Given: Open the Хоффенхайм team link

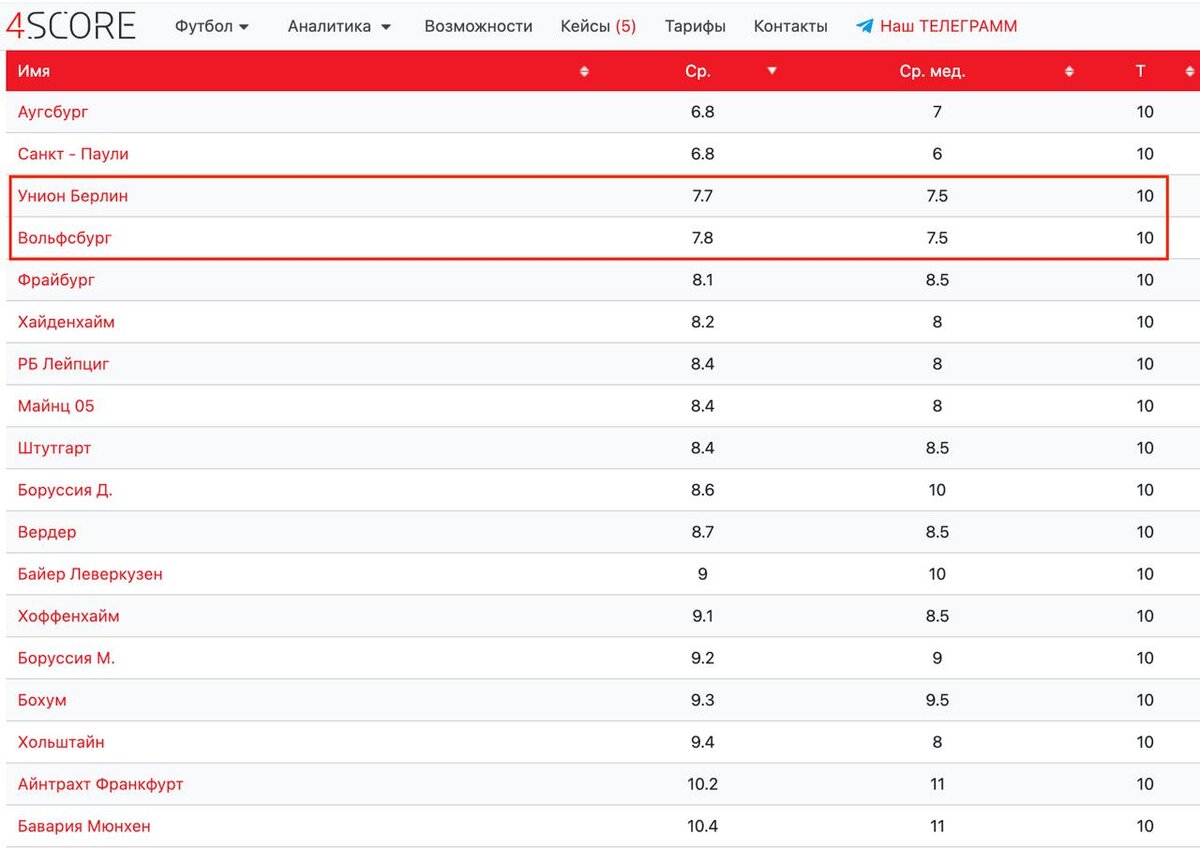Looking at the screenshot, I should (68, 616).
